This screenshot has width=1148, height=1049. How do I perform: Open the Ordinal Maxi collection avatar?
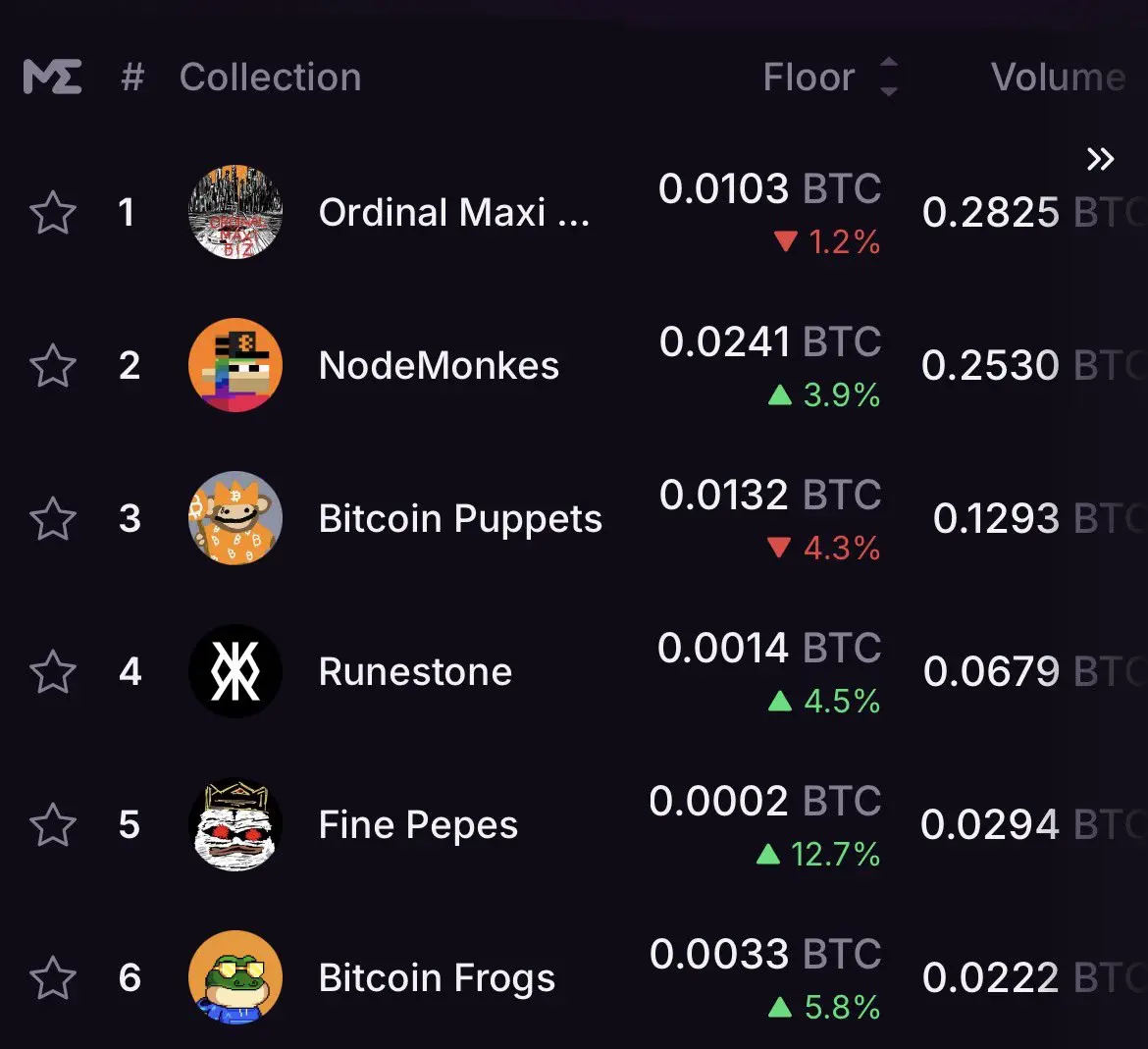click(x=235, y=212)
